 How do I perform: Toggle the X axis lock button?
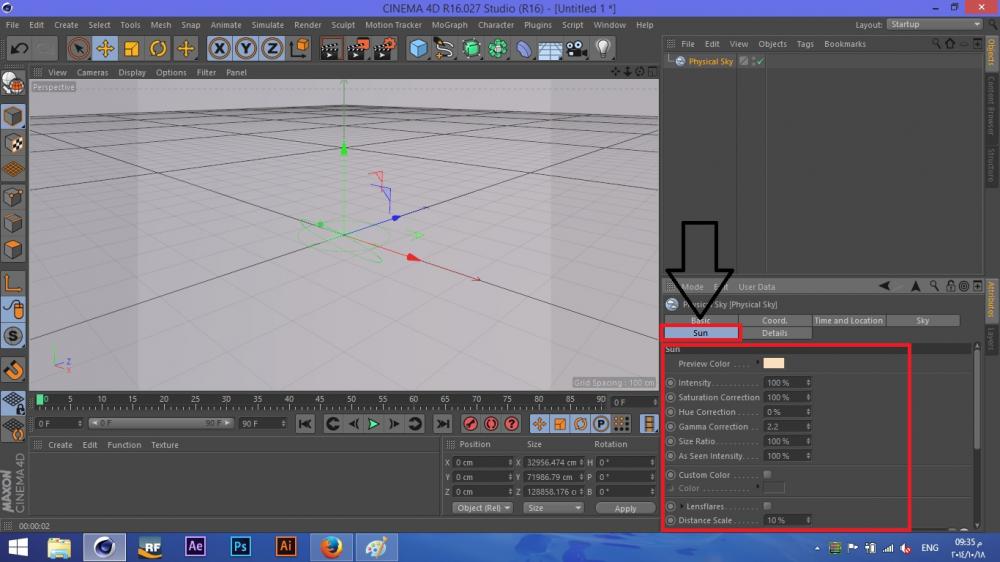tap(219, 48)
